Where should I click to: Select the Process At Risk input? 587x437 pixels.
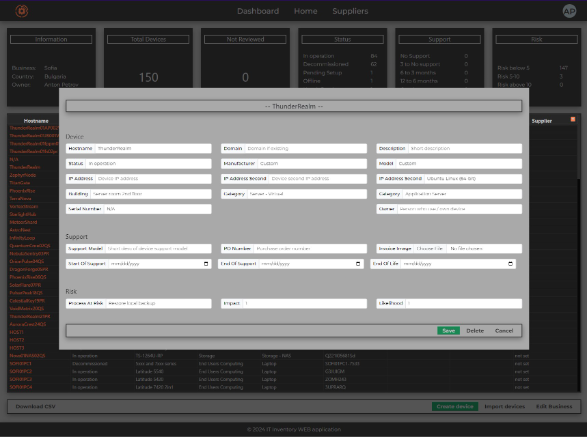158,303
